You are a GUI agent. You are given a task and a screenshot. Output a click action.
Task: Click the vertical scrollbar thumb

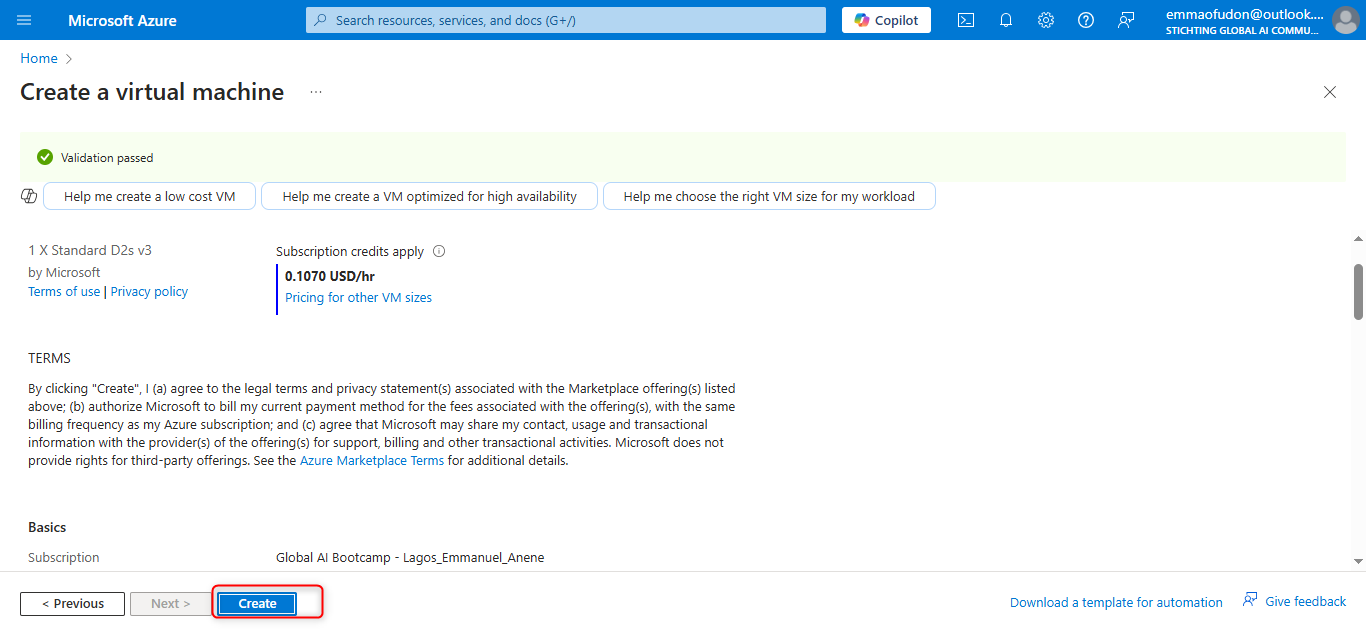pos(1358,292)
